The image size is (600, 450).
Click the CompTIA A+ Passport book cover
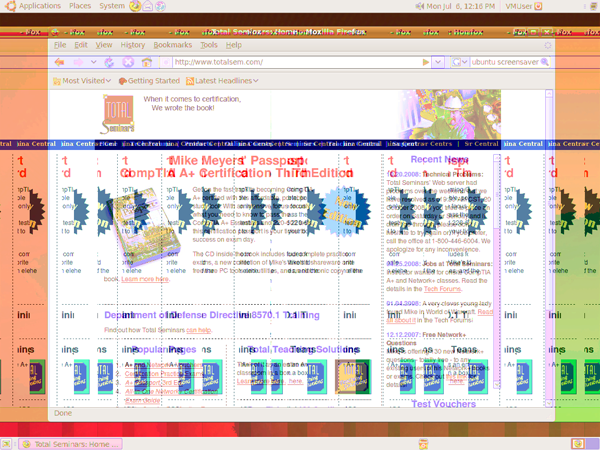pyautogui.click(x=144, y=227)
